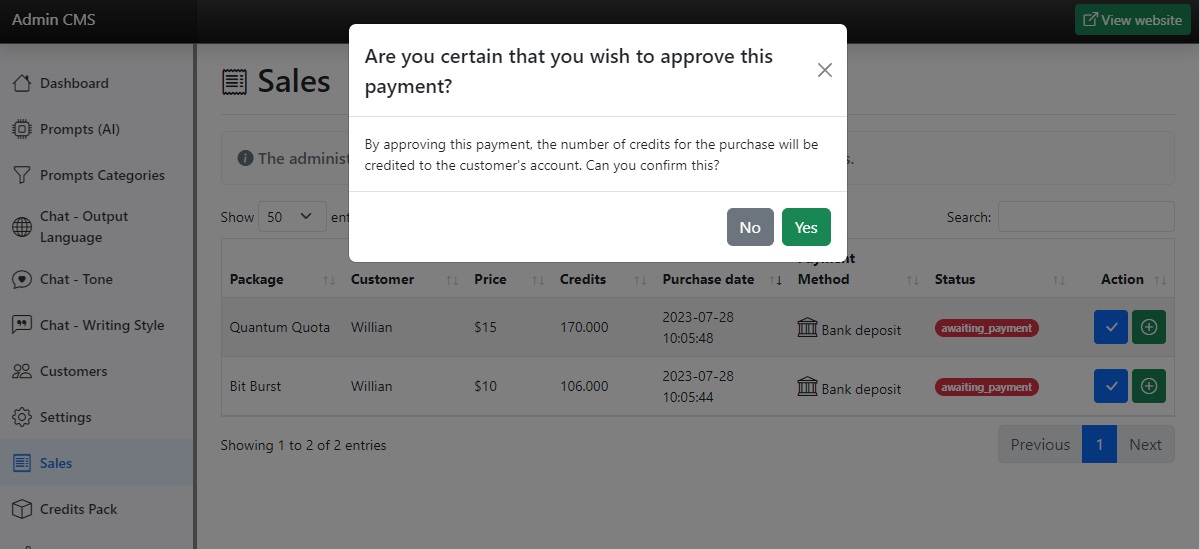Click the Chat Writing Style quote icon
Image resolution: width=1200 pixels, height=549 pixels.
click(x=22, y=325)
